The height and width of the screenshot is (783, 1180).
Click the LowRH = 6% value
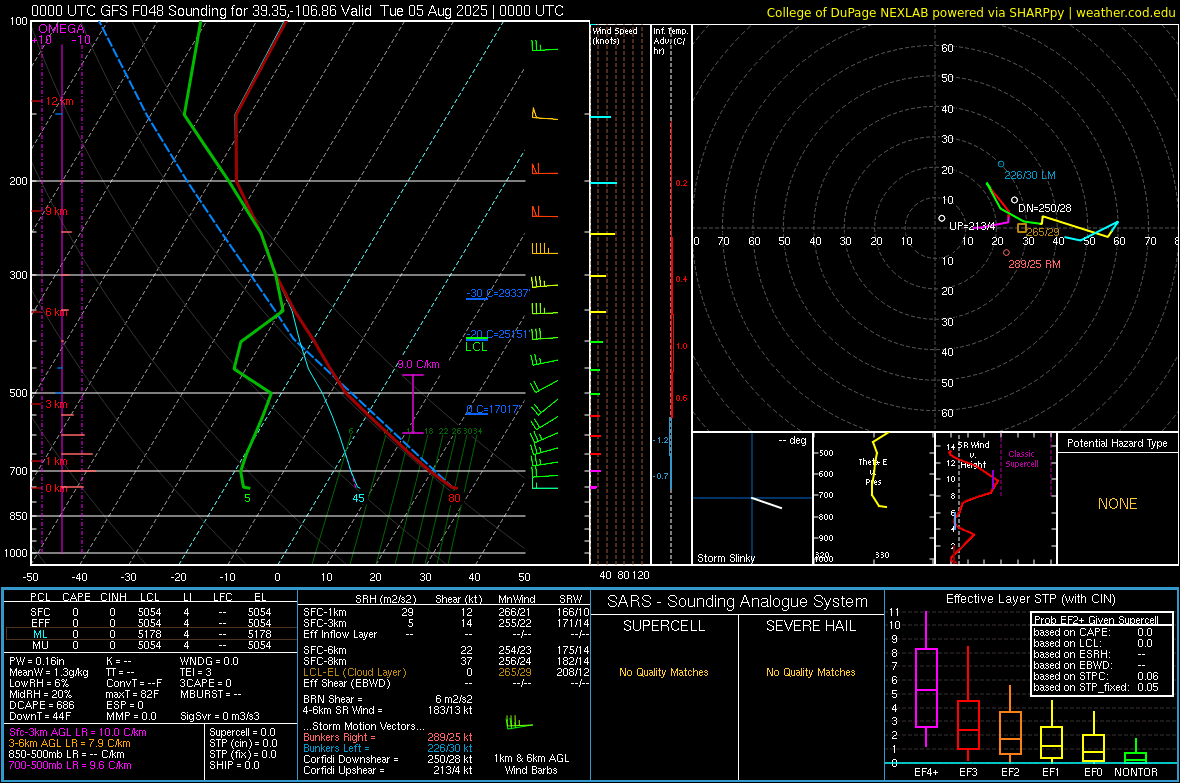pos(38,683)
